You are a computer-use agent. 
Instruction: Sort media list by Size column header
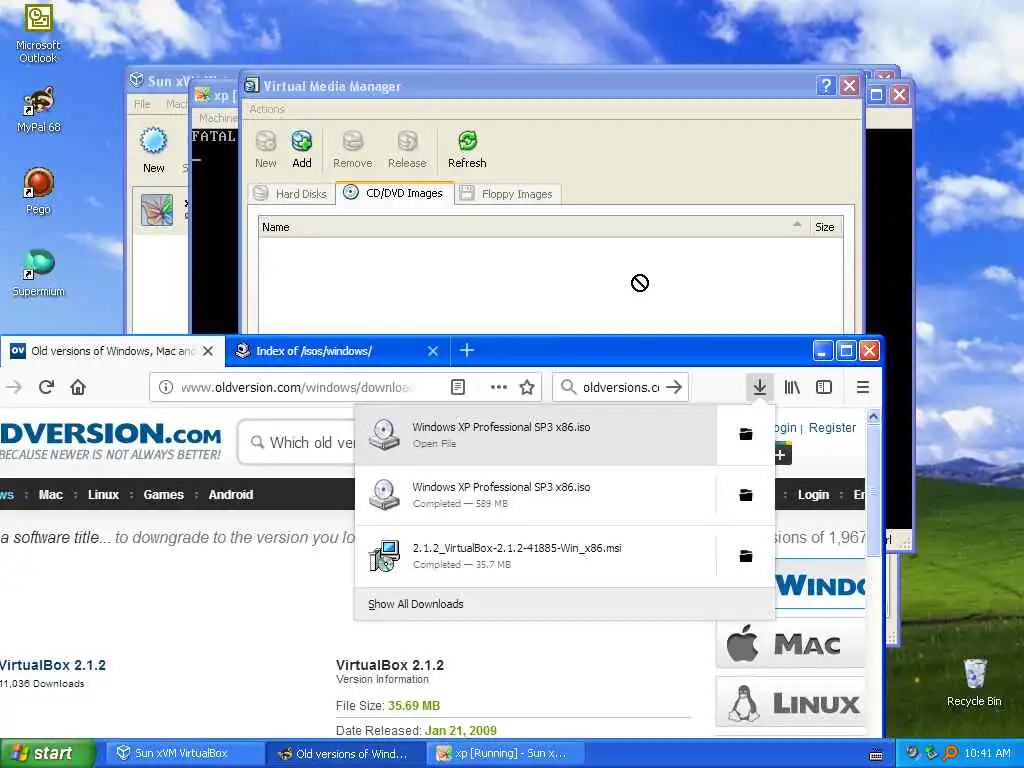825,227
